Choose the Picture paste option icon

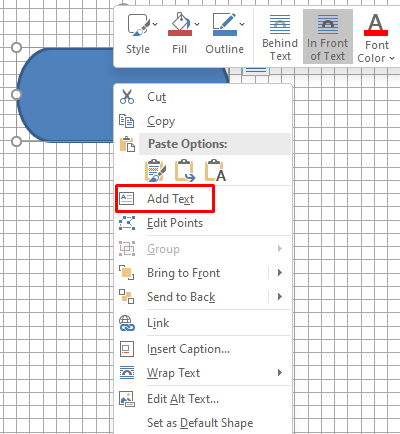(185, 171)
